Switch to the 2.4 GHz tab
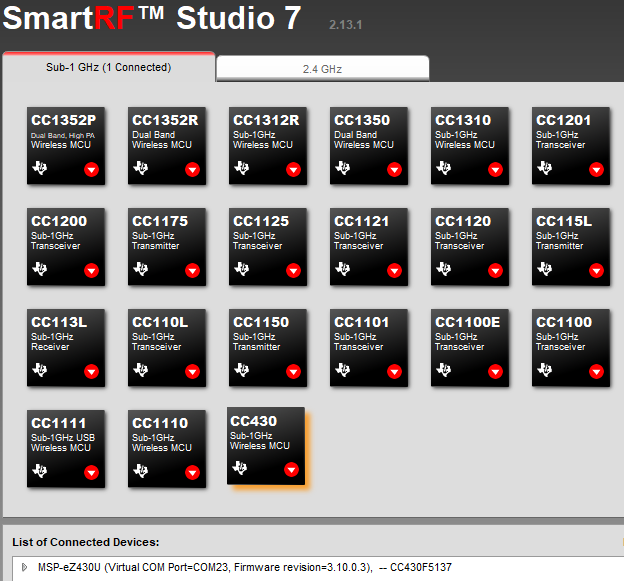The image size is (624, 581). (x=322, y=69)
